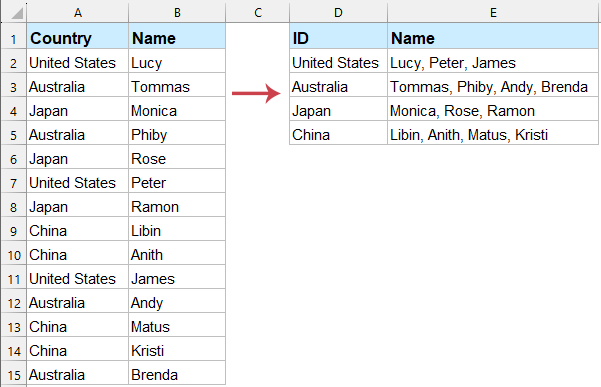Click the ID header cell
The height and width of the screenshot is (387, 601).
click(338, 38)
